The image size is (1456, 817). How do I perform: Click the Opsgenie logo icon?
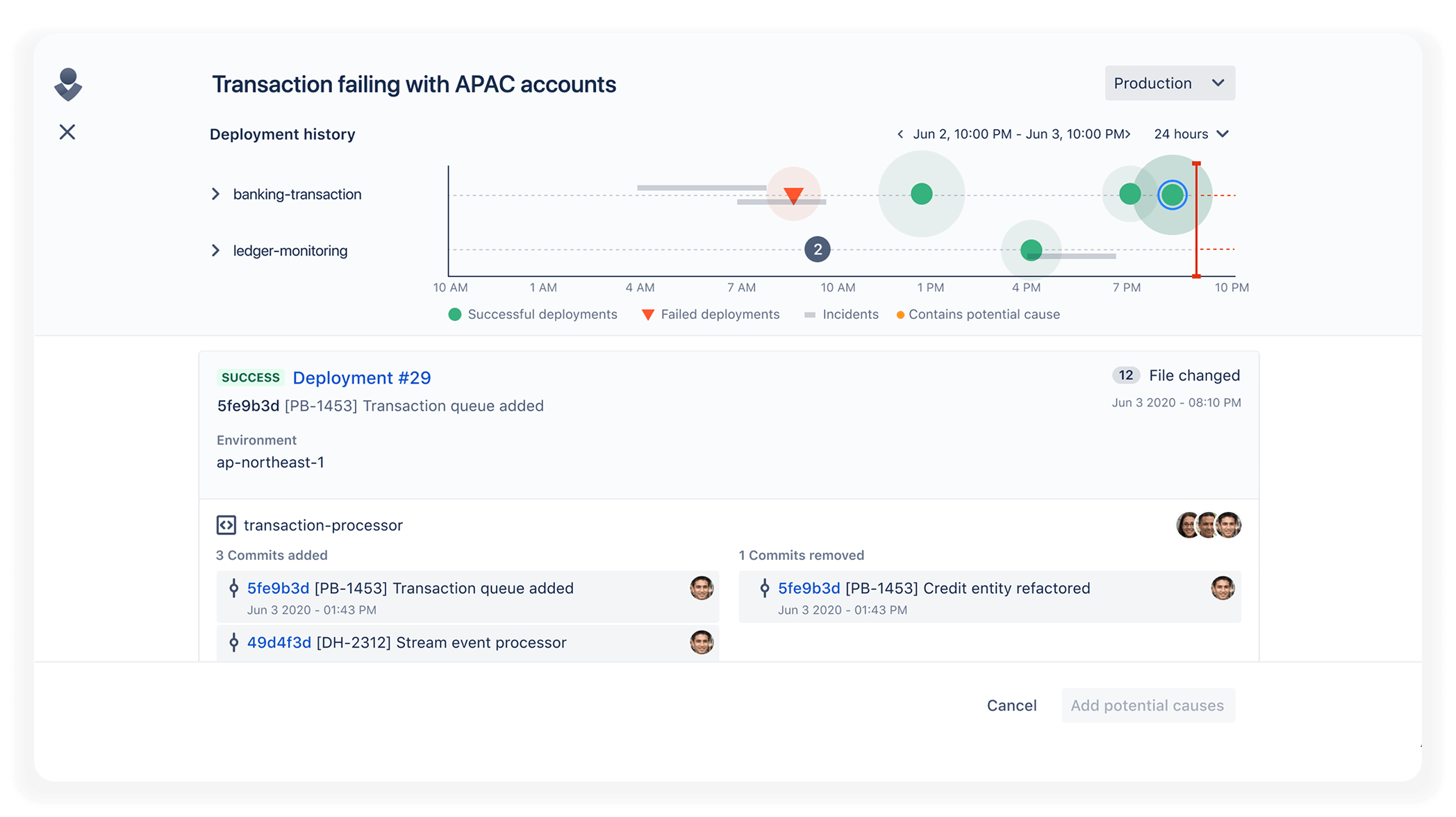click(68, 85)
